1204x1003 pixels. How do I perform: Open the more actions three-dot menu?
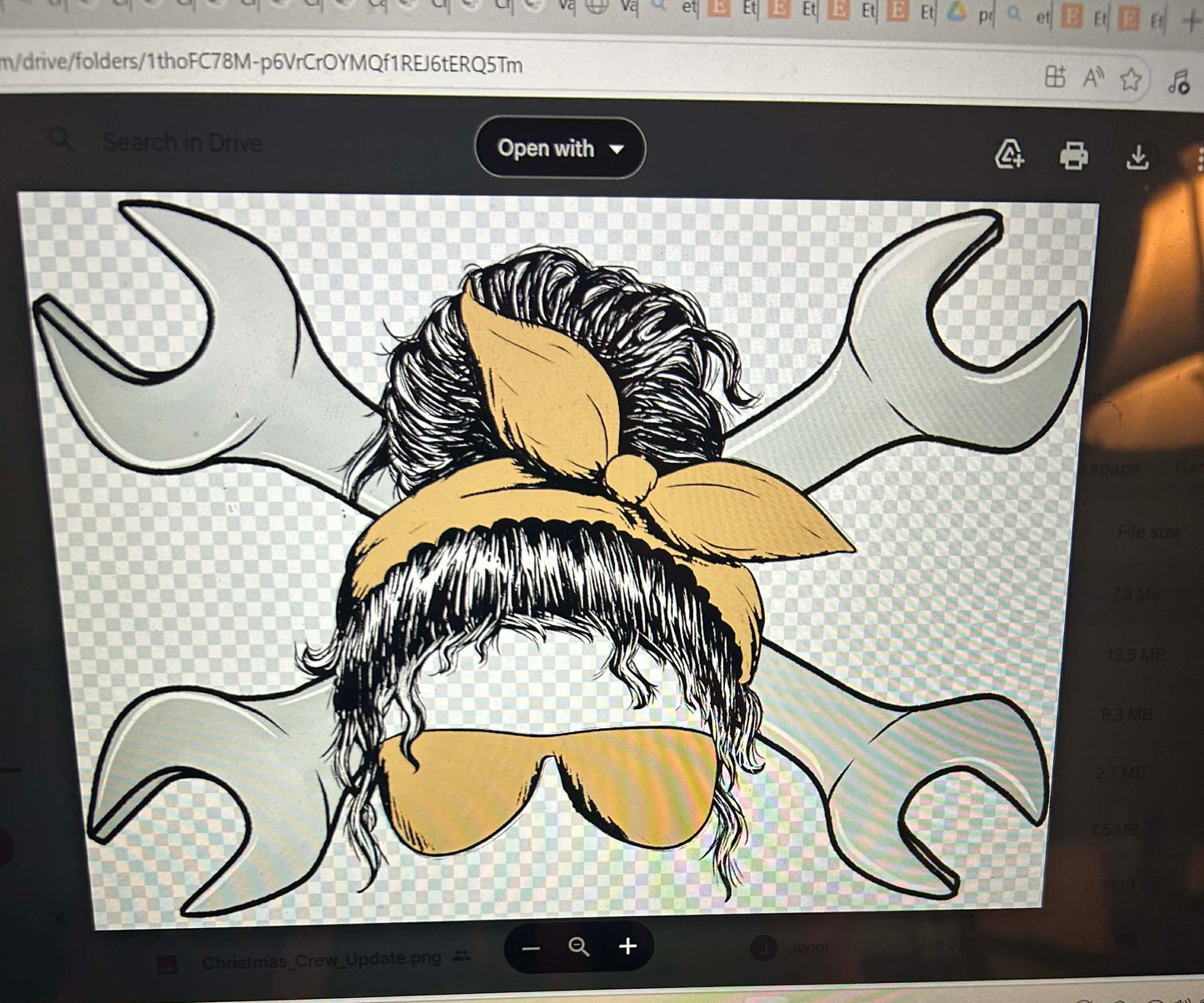[1199, 158]
